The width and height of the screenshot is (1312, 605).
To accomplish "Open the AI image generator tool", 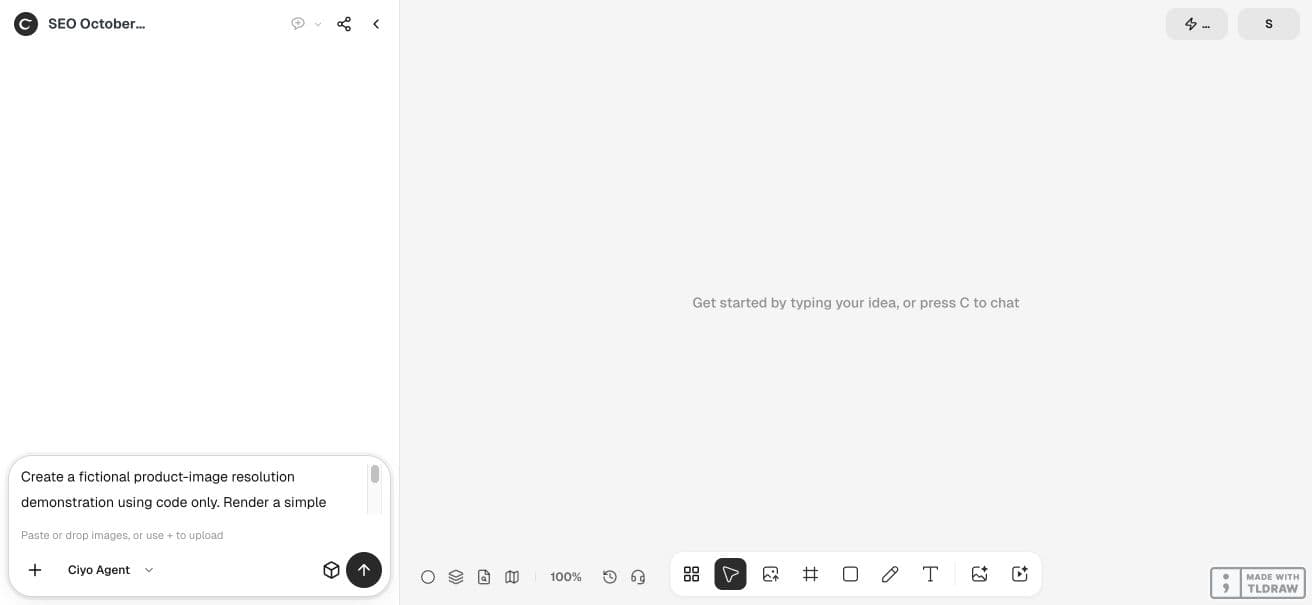I will point(980,574).
